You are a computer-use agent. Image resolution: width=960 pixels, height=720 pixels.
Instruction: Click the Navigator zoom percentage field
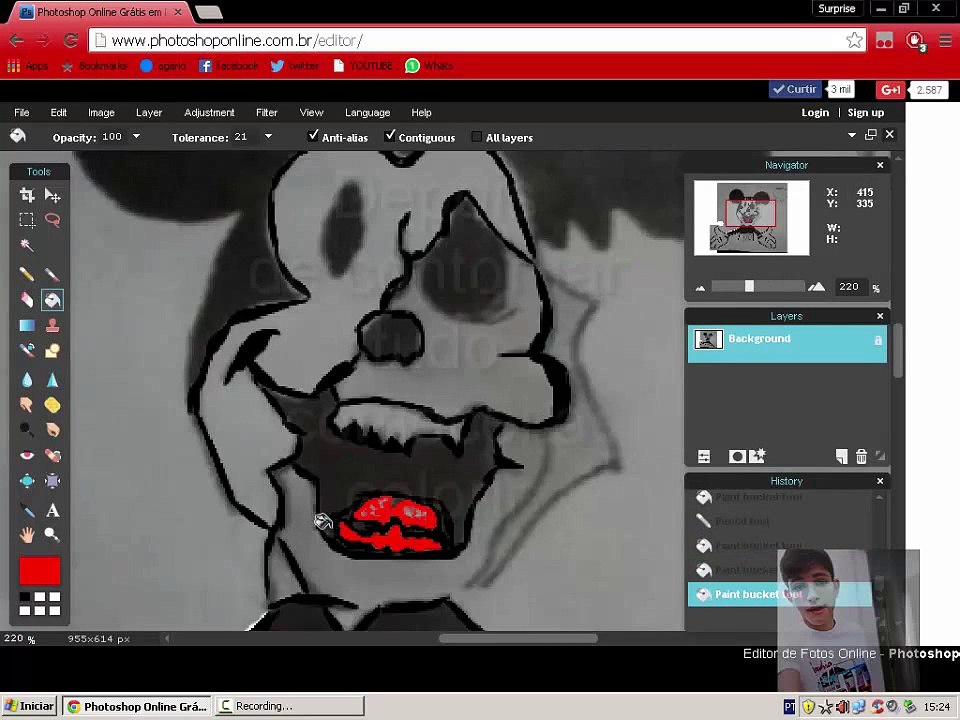851,287
